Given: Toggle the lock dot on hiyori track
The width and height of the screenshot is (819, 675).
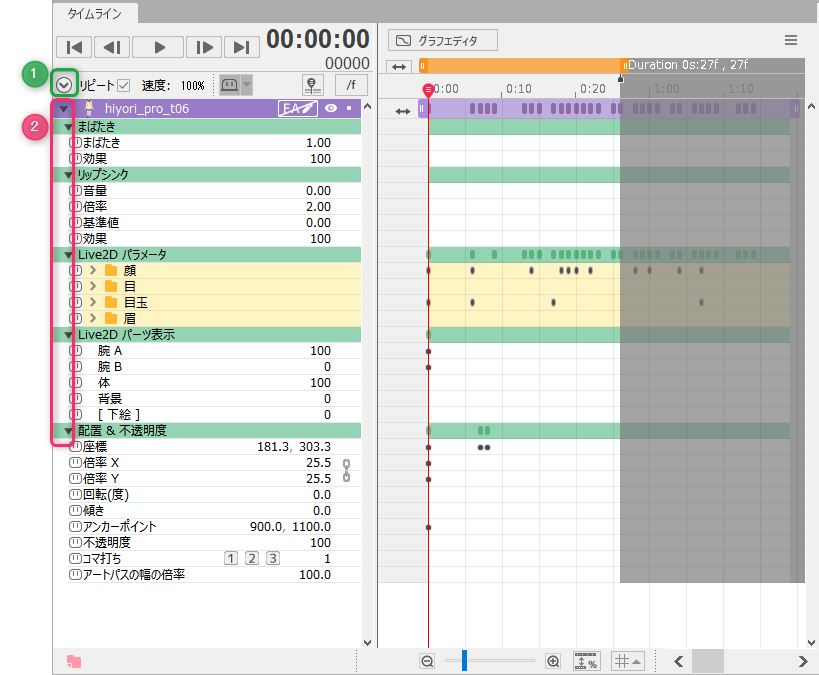Looking at the screenshot, I should (x=349, y=108).
